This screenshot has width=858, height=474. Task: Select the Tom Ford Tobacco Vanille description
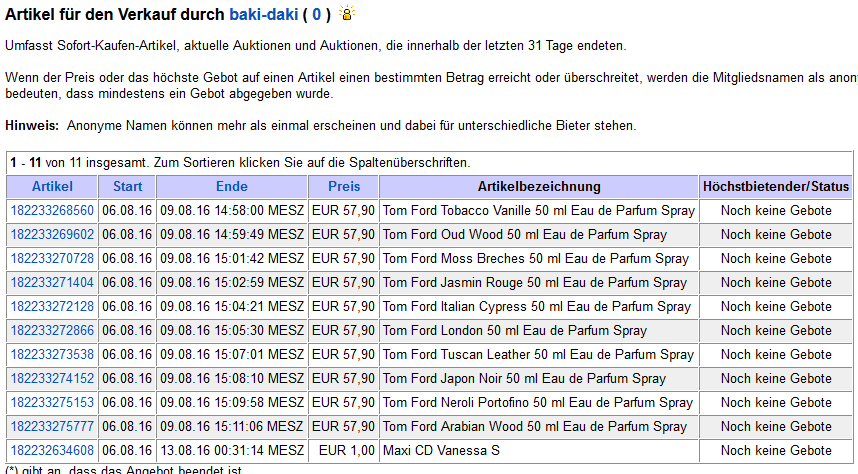pos(538,211)
